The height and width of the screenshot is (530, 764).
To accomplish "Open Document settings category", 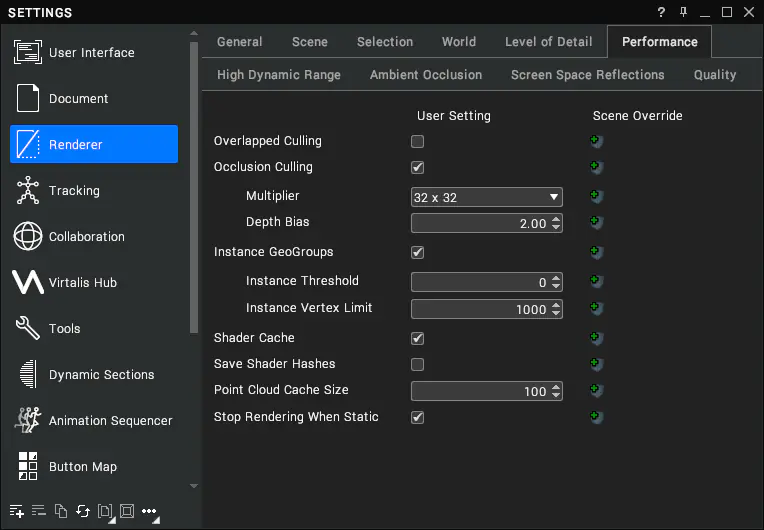I will [94, 98].
